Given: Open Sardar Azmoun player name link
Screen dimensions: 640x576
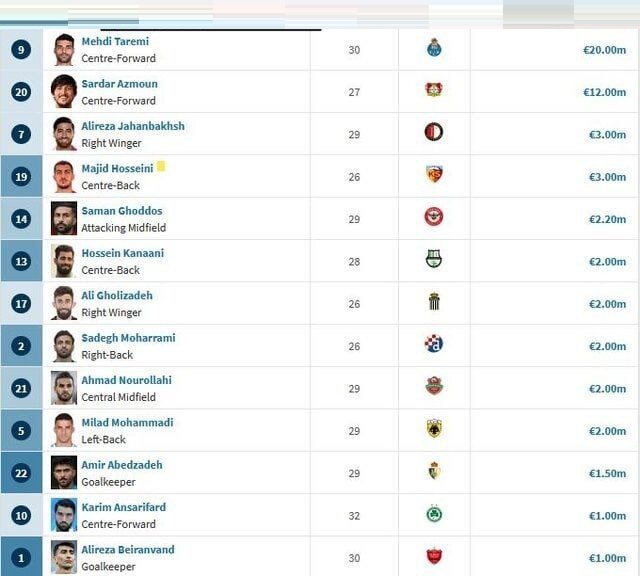Looking at the screenshot, I should tap(120, 84).
